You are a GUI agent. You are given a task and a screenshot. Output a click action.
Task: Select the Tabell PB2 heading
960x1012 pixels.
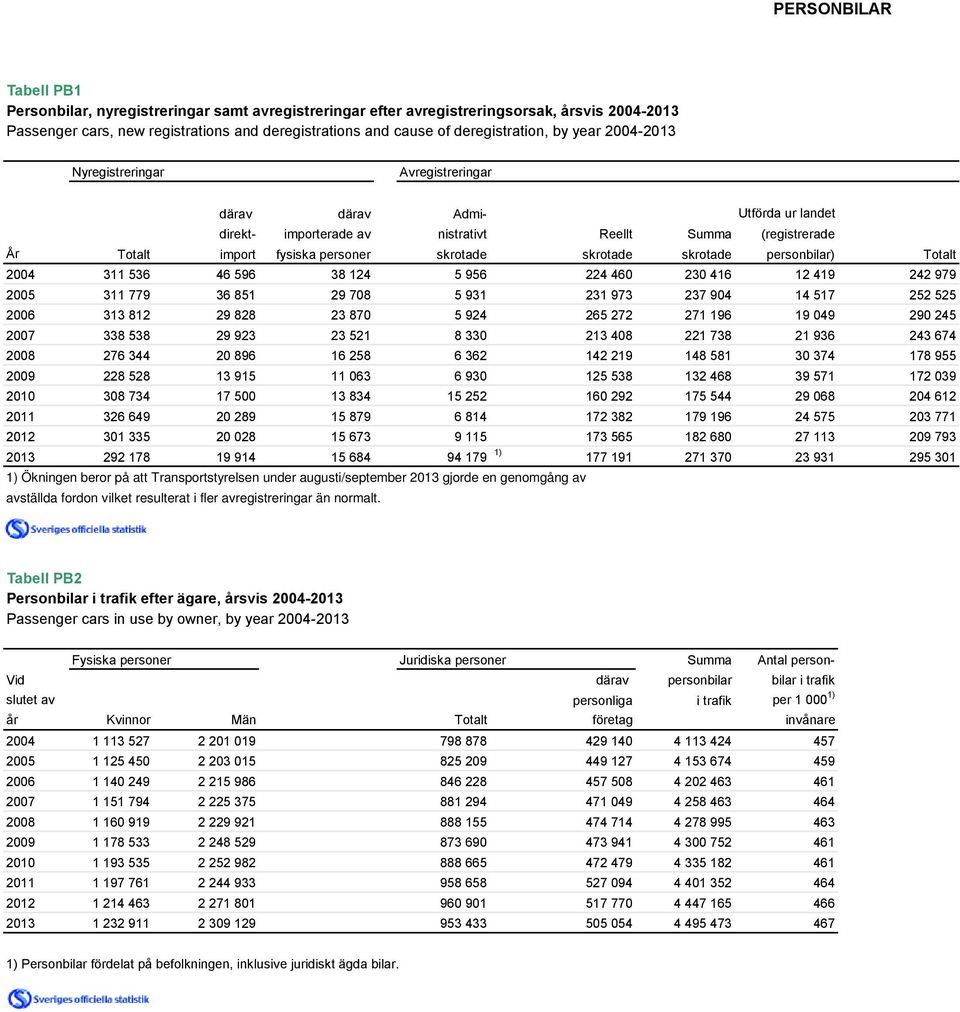pyautogui.click(x=45, y=578)
